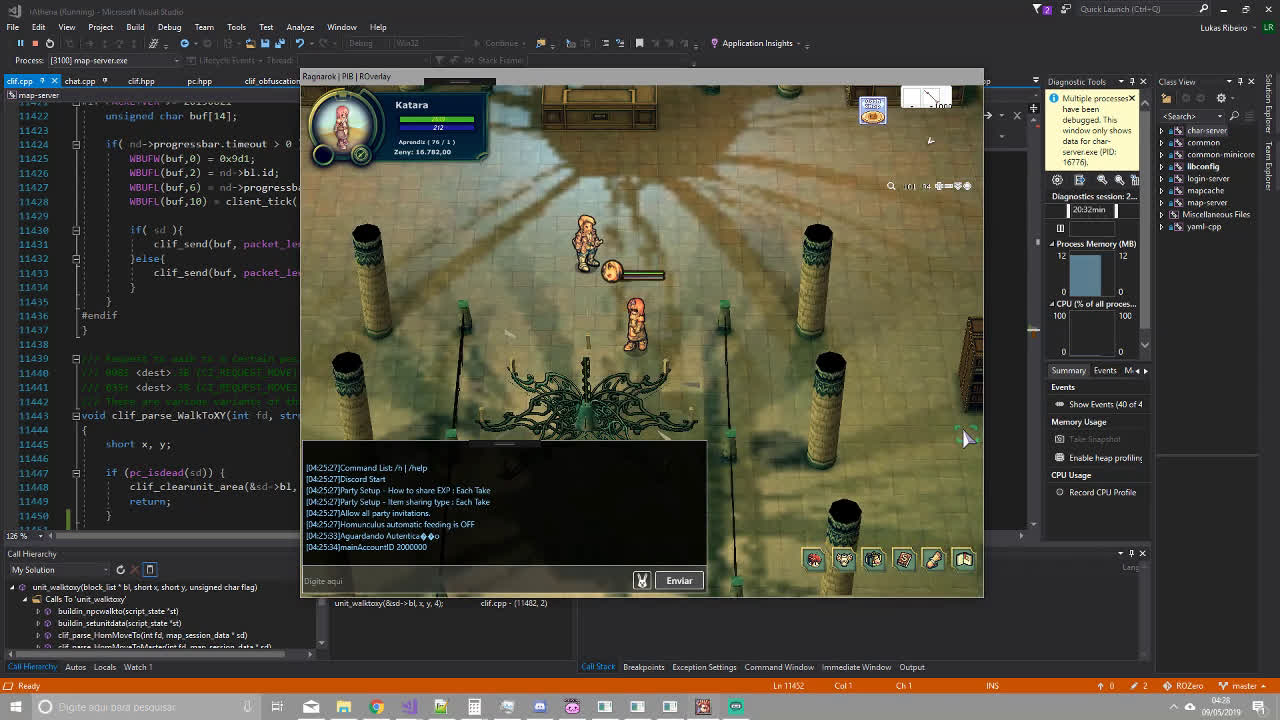This screenshot has height=720, width=1280.
Task: Open the emoticon rabbit icon beside Enviar
Action: [x=642, y=581]
